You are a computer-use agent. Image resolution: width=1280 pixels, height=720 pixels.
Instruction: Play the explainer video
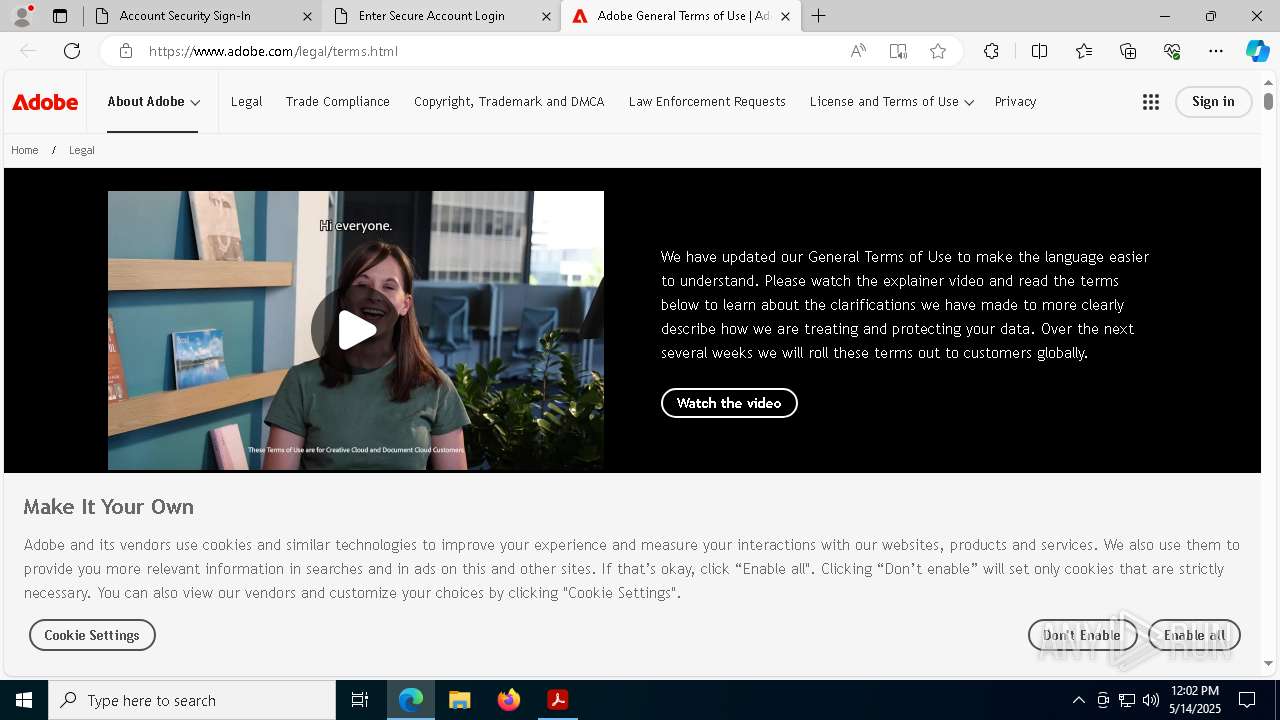tap(356, 330)
